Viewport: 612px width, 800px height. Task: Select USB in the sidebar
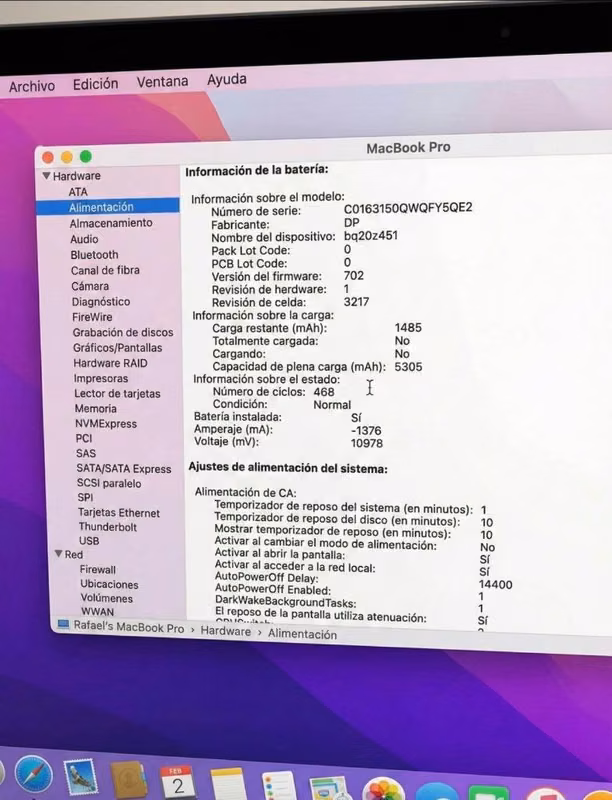(89, 540)
